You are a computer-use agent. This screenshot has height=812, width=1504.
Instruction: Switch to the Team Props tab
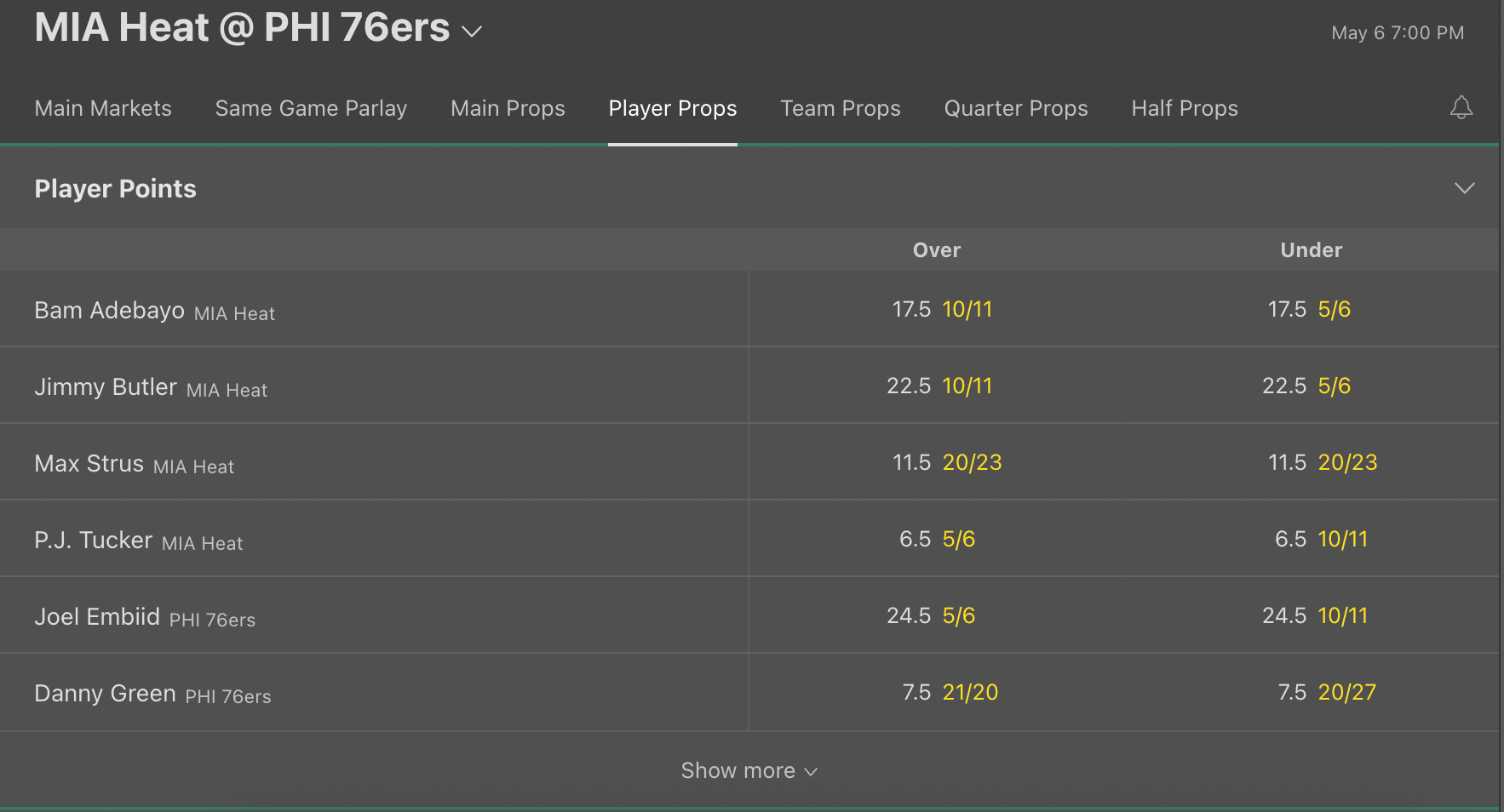[841, 108]
